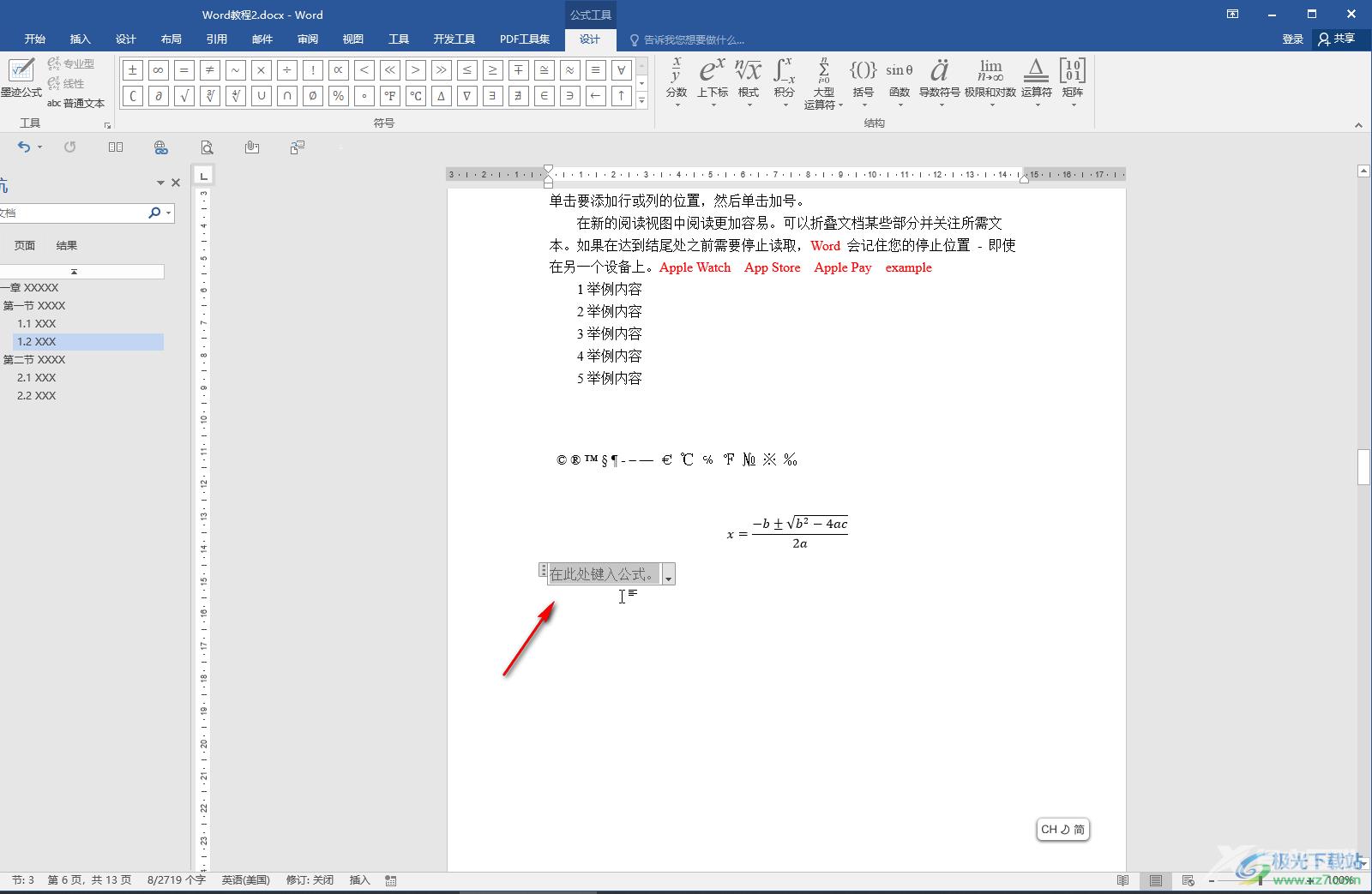Screen dimensions: 1372x894
Task: Insert the multiplication × symbol
Action: (261, 70)
